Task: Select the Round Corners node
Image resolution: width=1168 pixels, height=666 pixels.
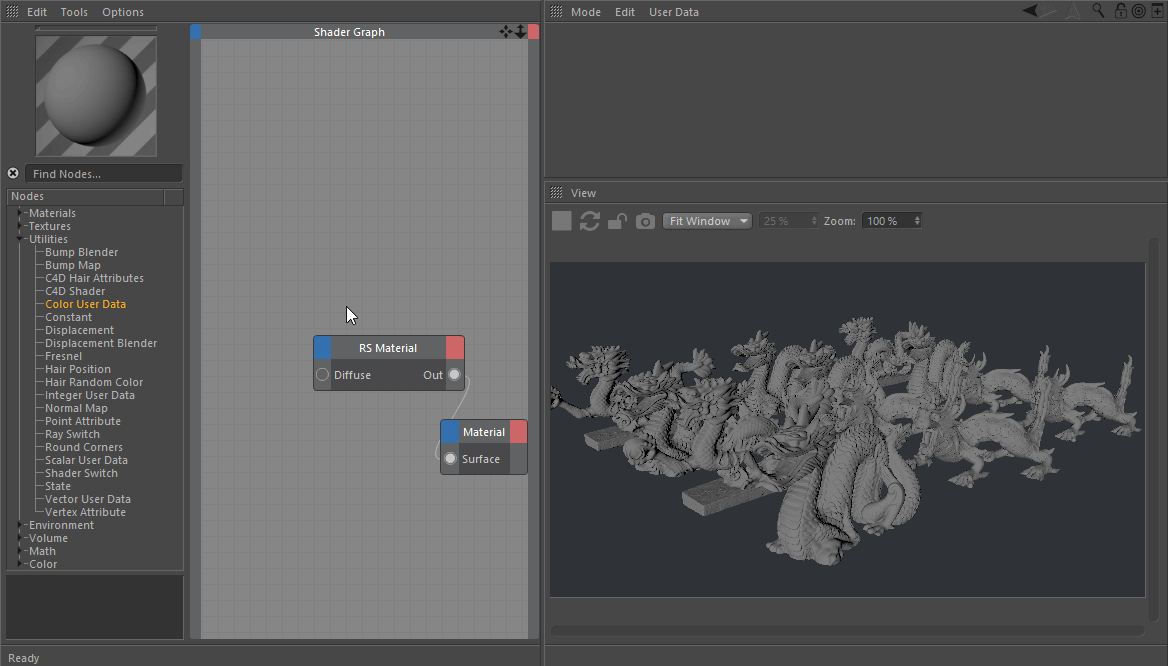Action: (x=83, y=447)
